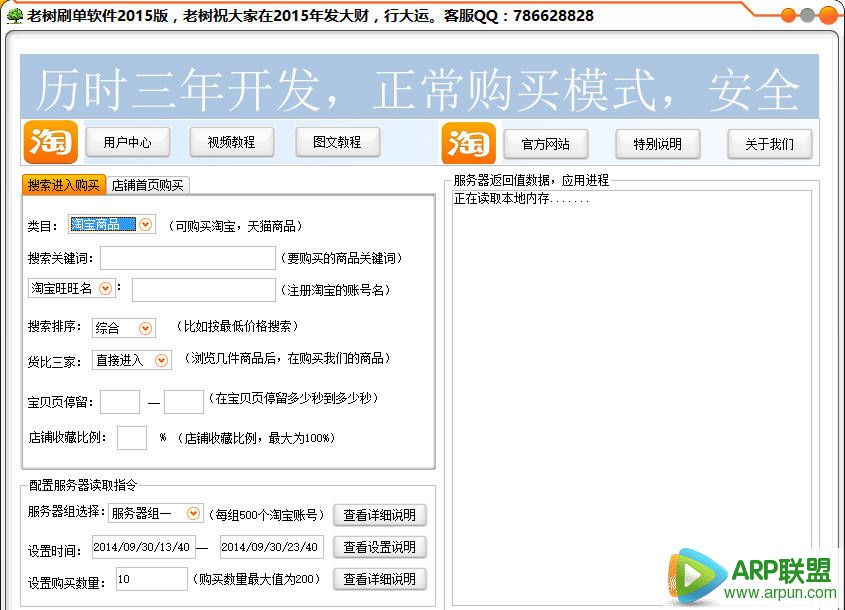Expand the 货比三家 直接进入 dropdown
This screenshot has height=610, width=845.
click(161, 361)
